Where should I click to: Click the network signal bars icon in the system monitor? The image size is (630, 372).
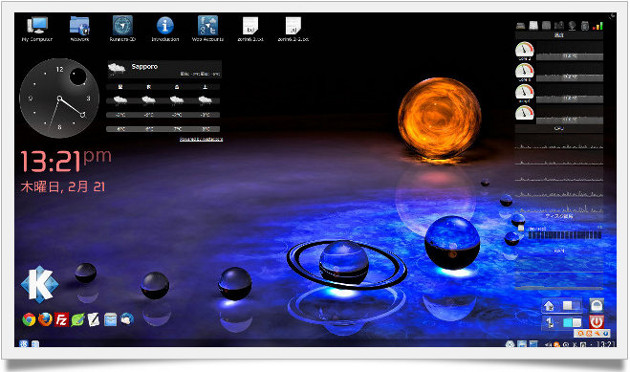click(598, 26)
